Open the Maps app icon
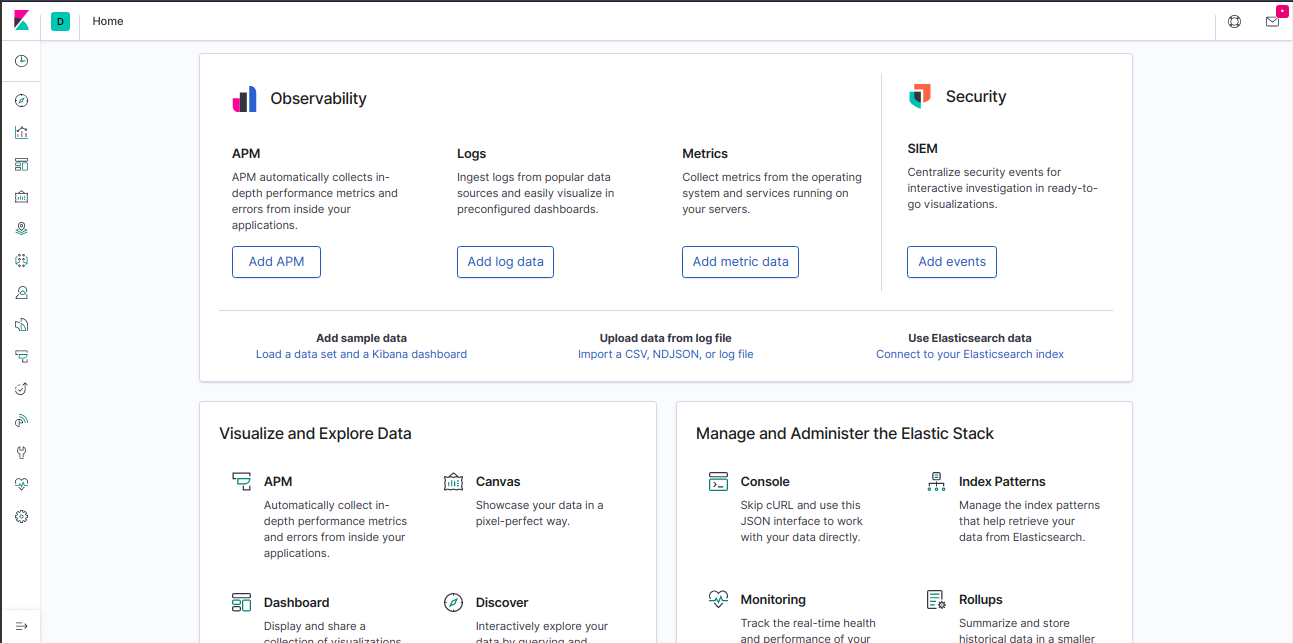The width and height of the screenshot is (1293, 643). (x=21, y=227)
